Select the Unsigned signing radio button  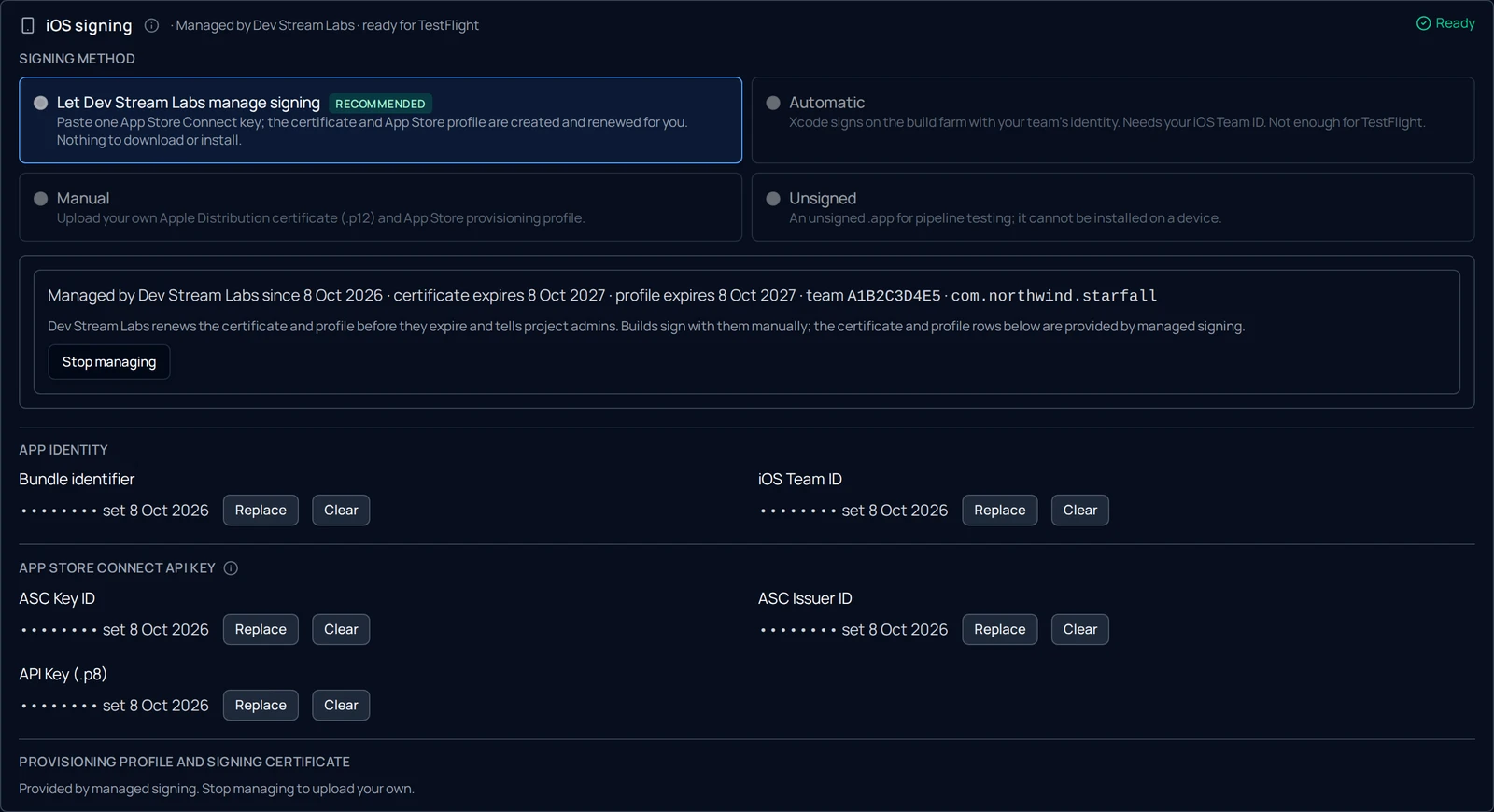[x=773, y=199]
